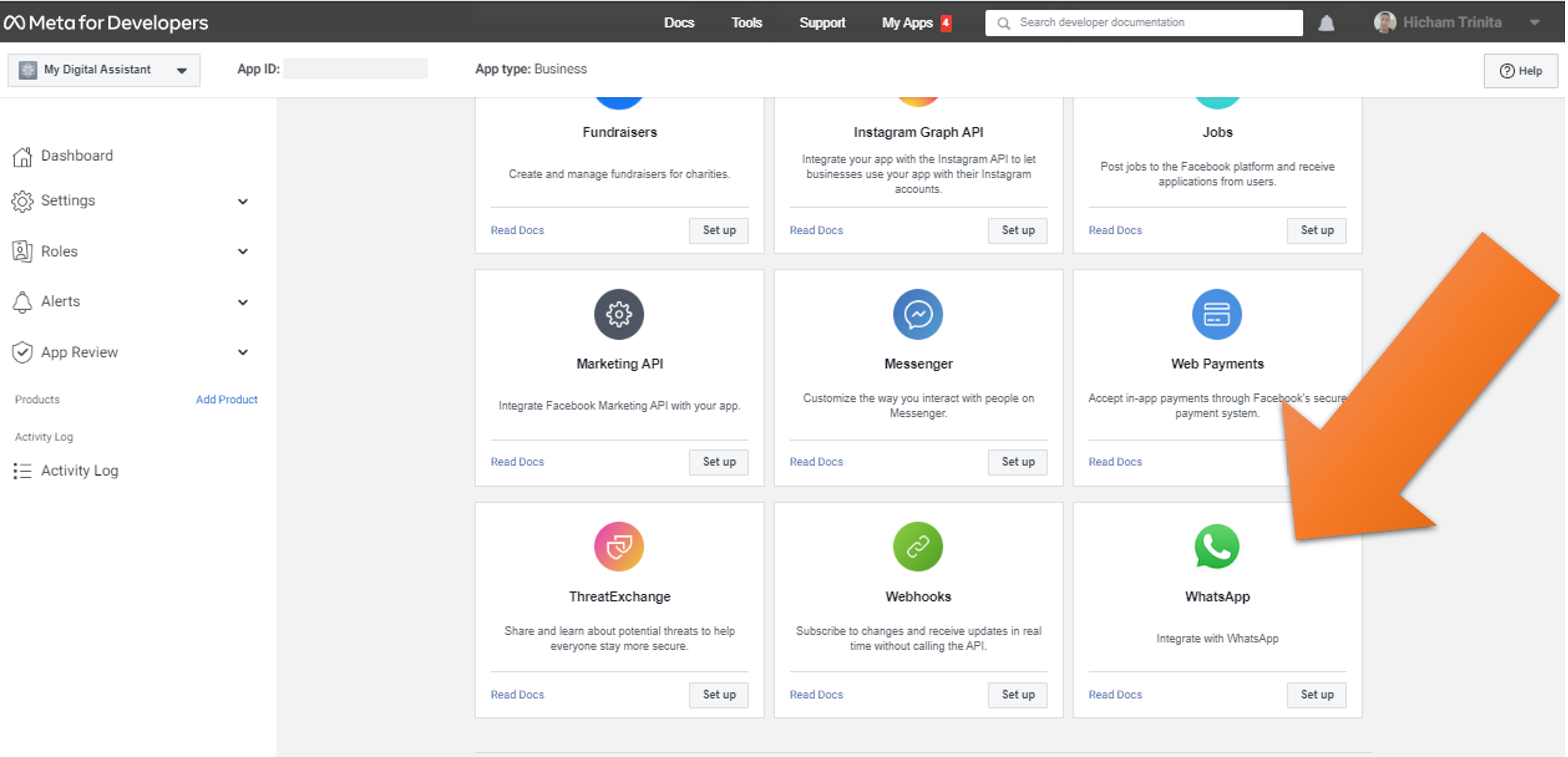Click the Marketing API gear icon
The height and width of the screenshot is (757, 1568).
click(619, 314)
